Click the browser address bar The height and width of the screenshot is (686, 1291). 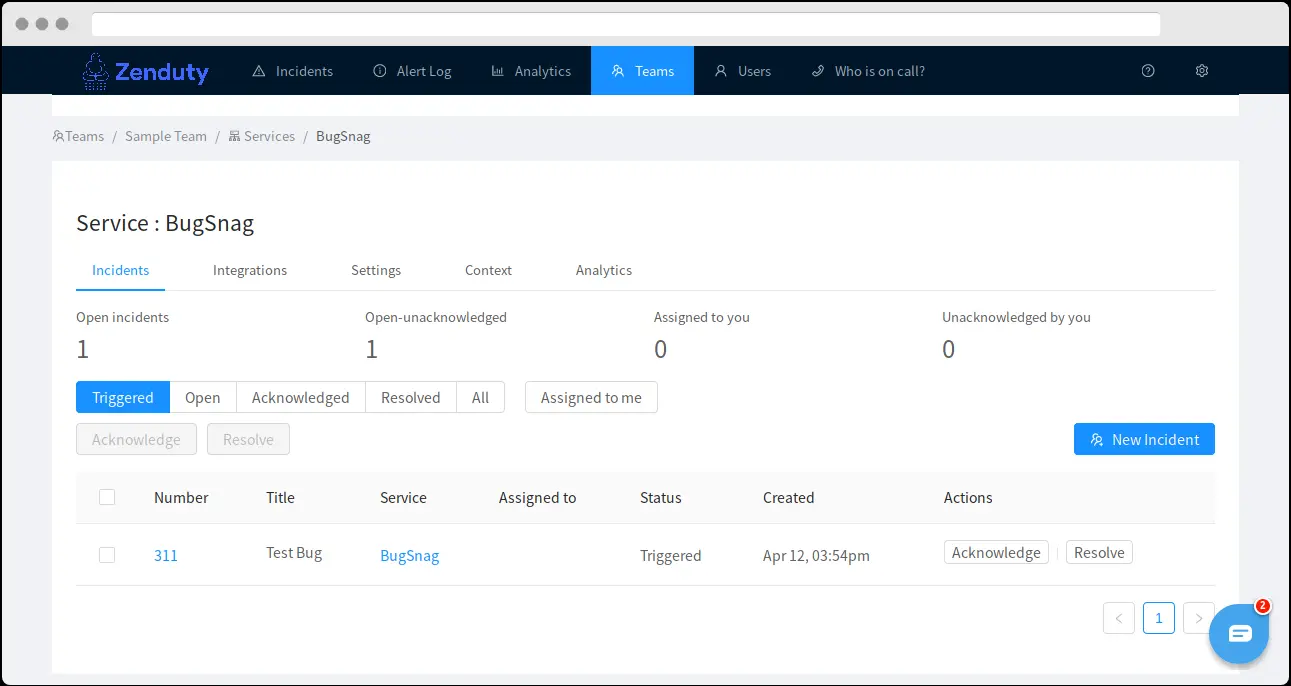[626, 24]
